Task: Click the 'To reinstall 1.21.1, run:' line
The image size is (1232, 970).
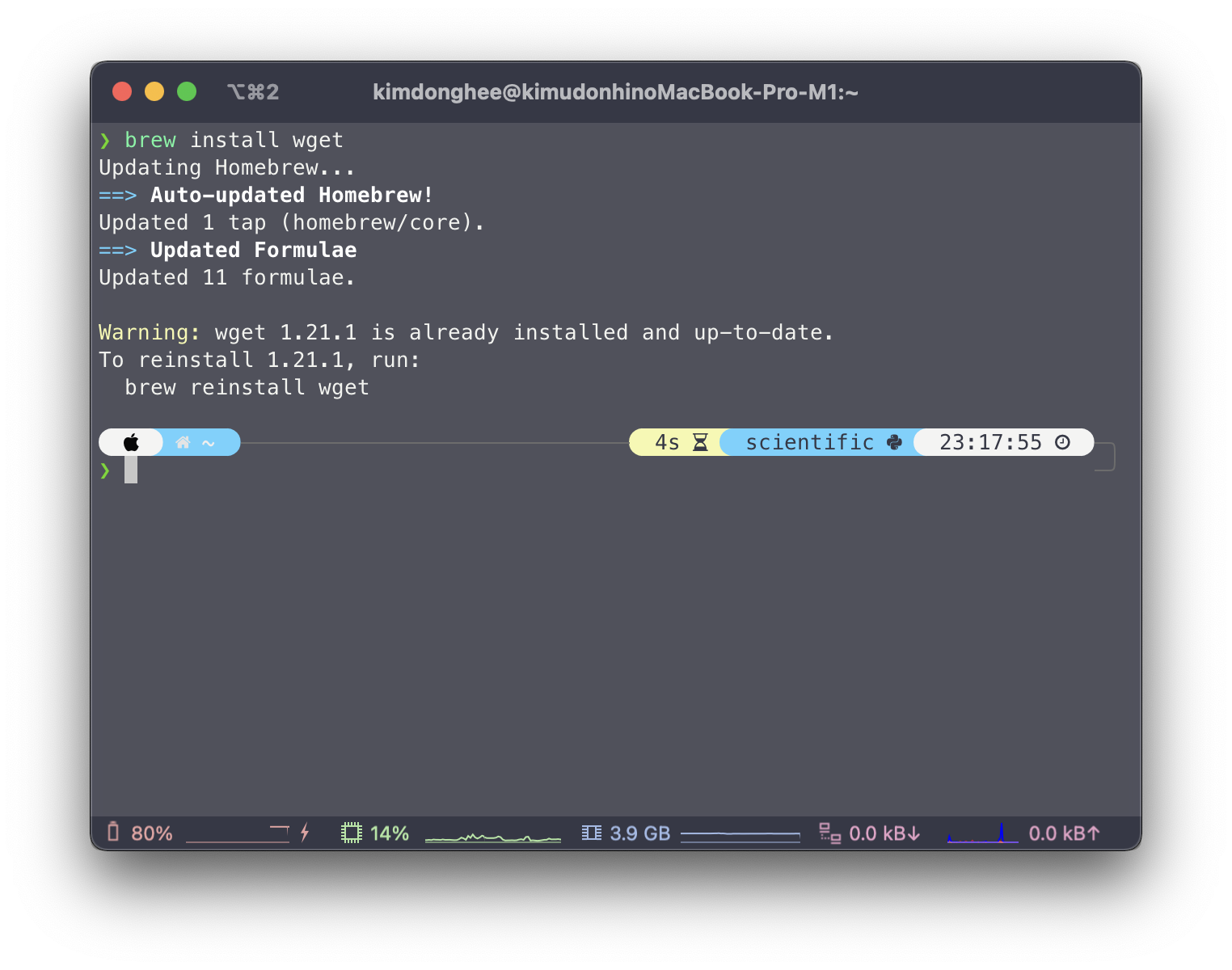Action: coord(259,360)
